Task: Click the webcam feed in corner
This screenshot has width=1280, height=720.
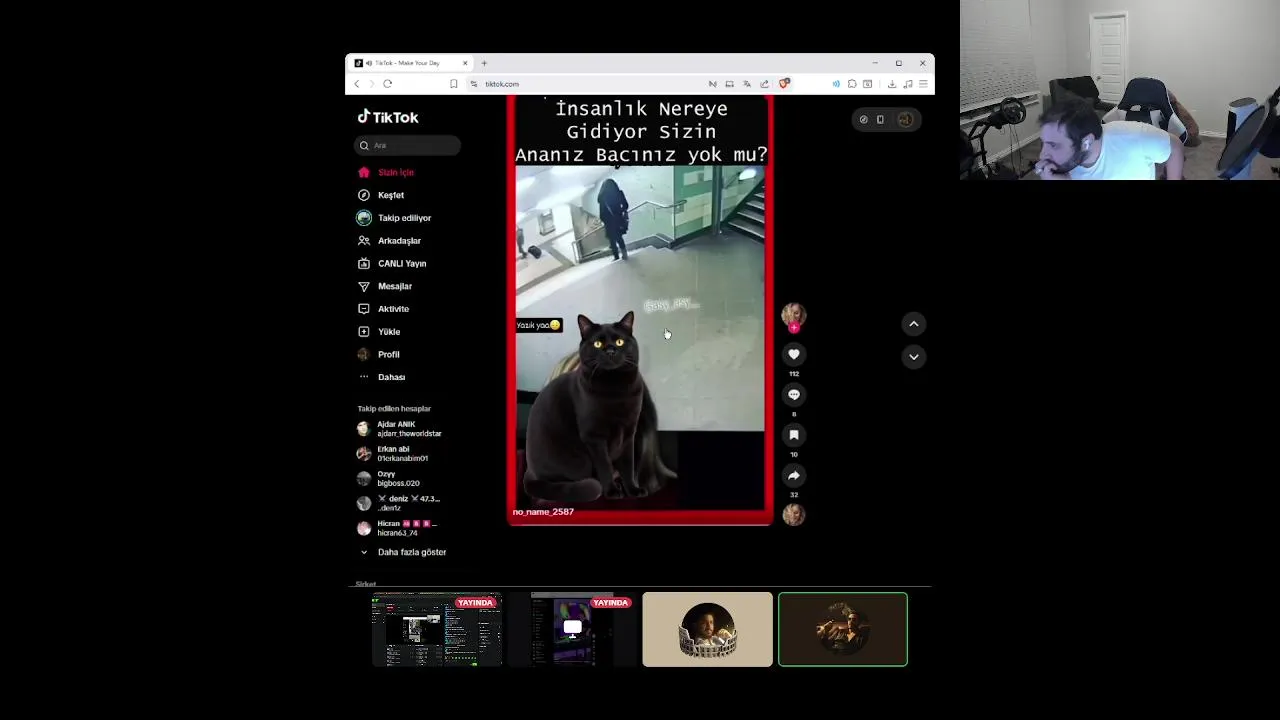Action: 1120,90
